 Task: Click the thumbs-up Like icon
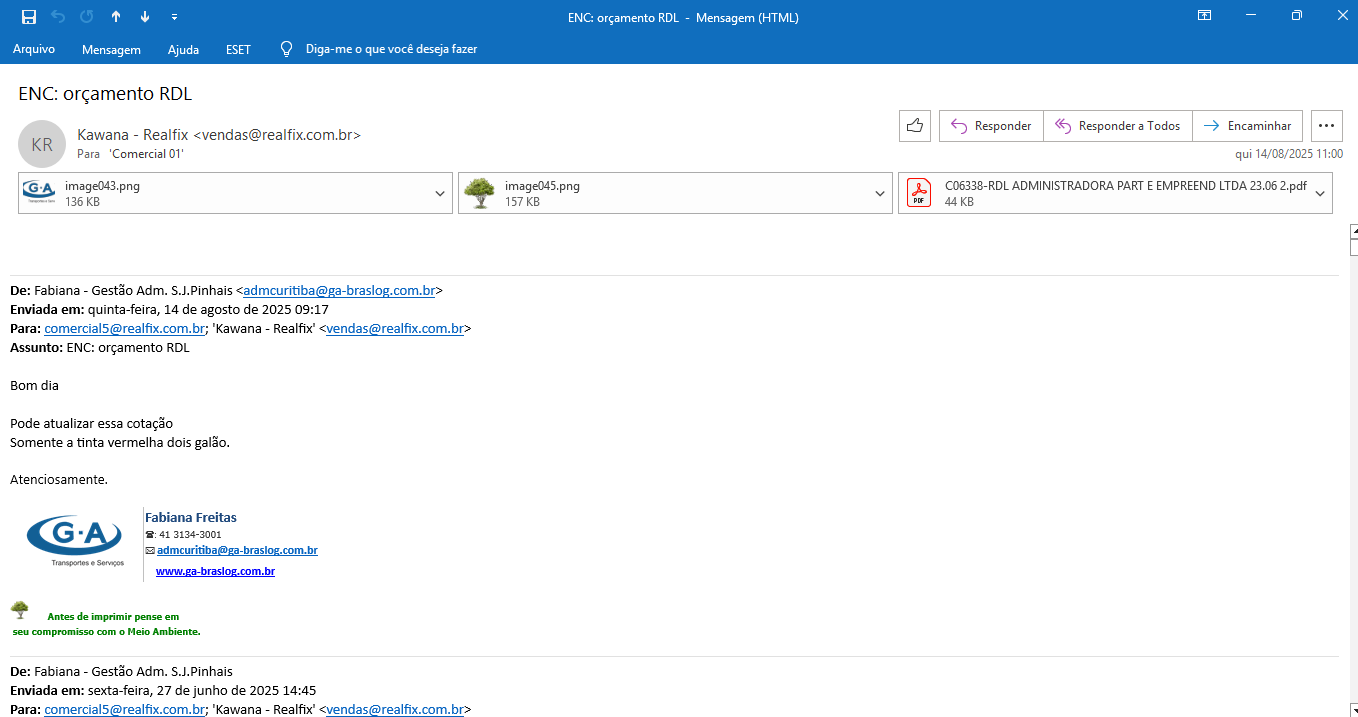914,126
